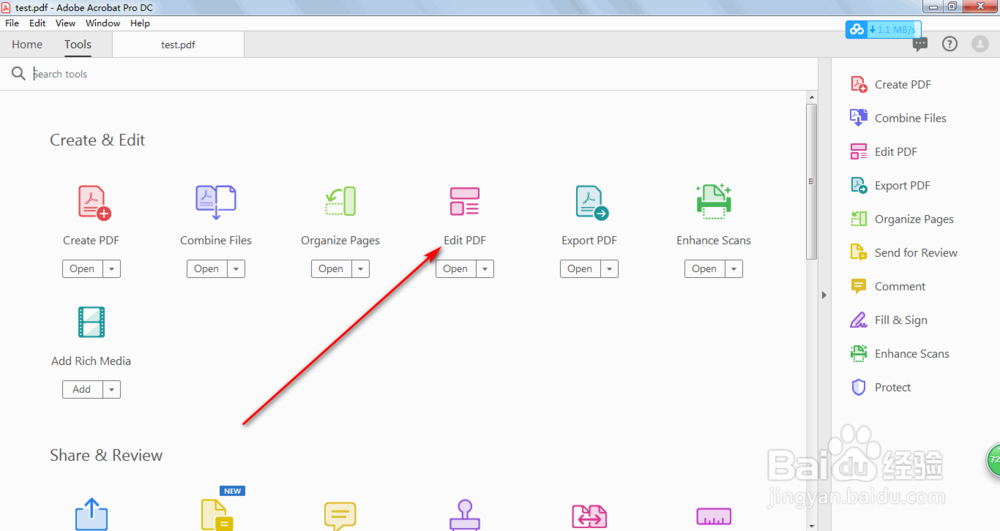Click the Create PDF tool icon in main panel
This screenshot has width=1000, height=531.
(x=94, y=203)
